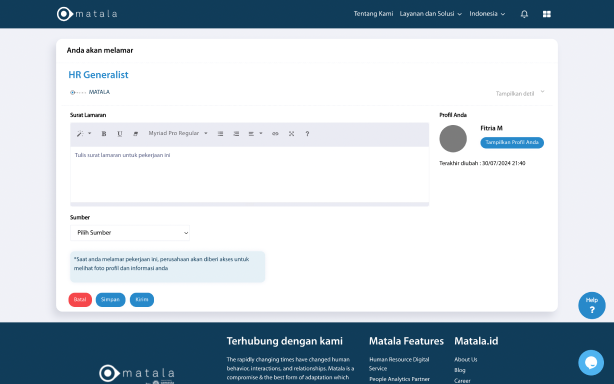This screenshot has height=384, width=614.
Task: Open the magic wand style tool
Action: [80, 133]
